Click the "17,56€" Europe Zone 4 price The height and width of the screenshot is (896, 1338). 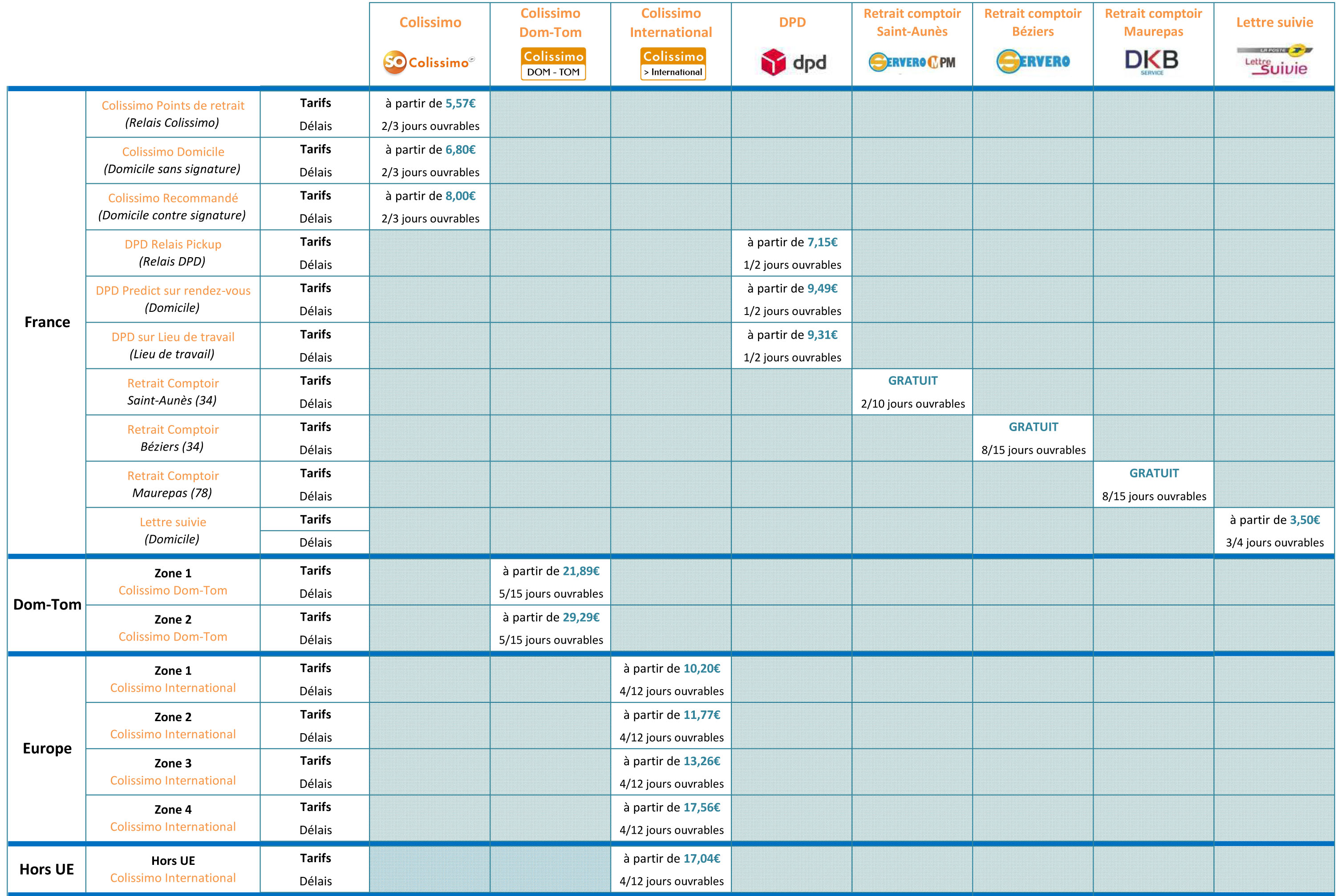coord(702,807)
